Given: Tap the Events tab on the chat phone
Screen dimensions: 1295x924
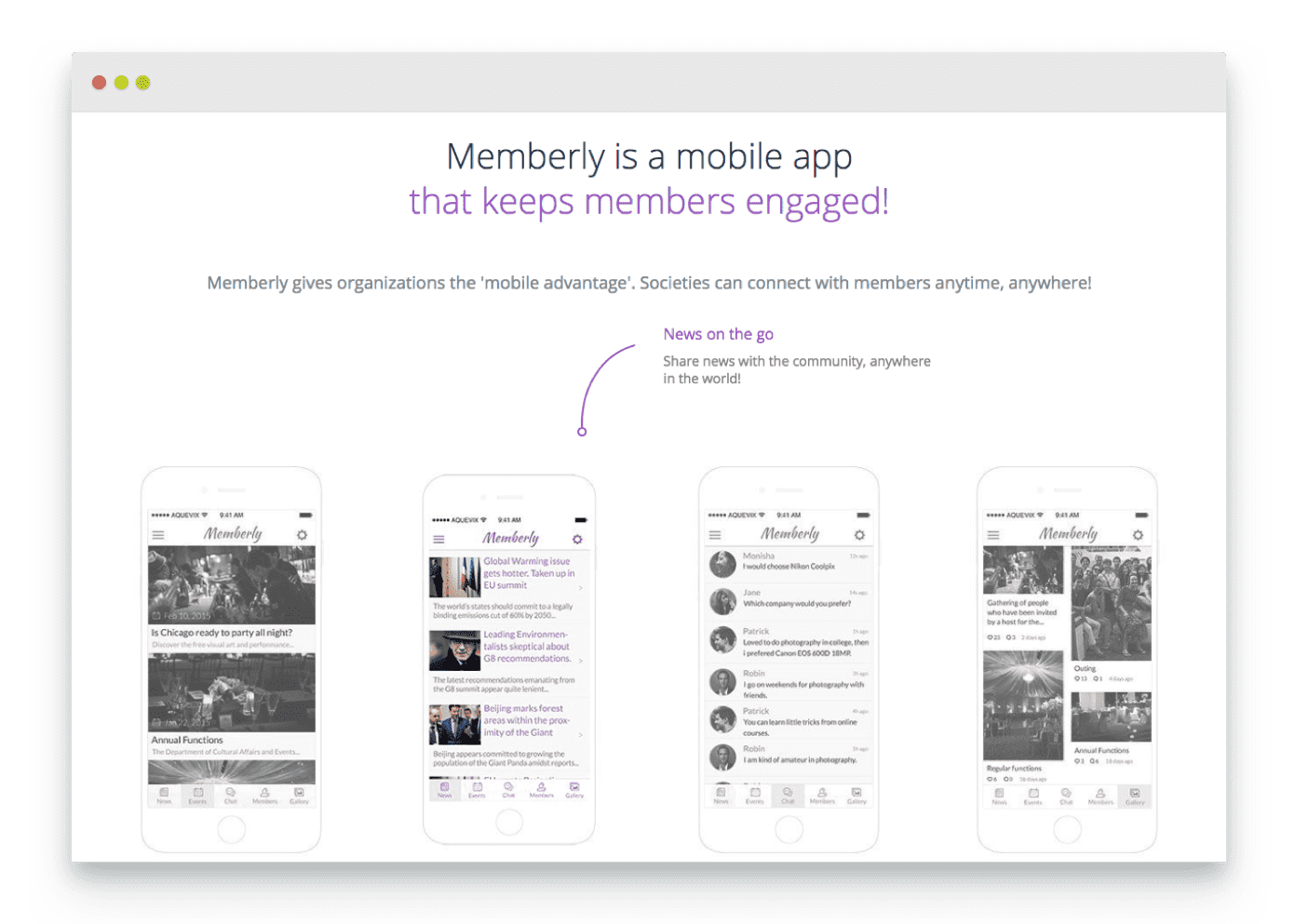Looking at the screenshot, I should 755,796.
